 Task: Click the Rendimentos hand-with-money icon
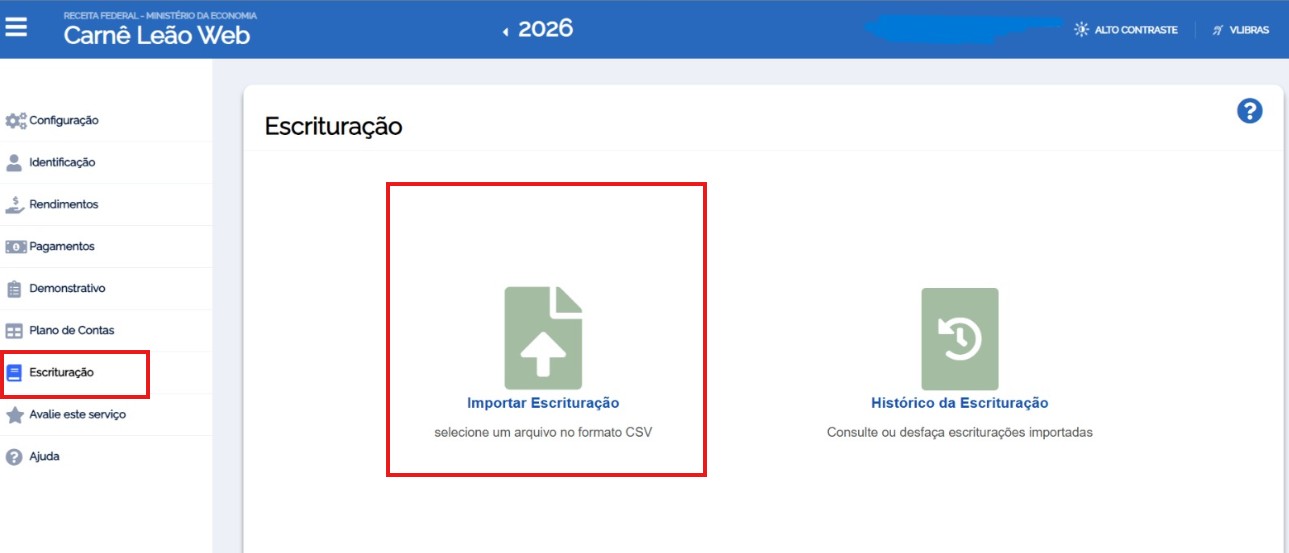click(15, 205)
